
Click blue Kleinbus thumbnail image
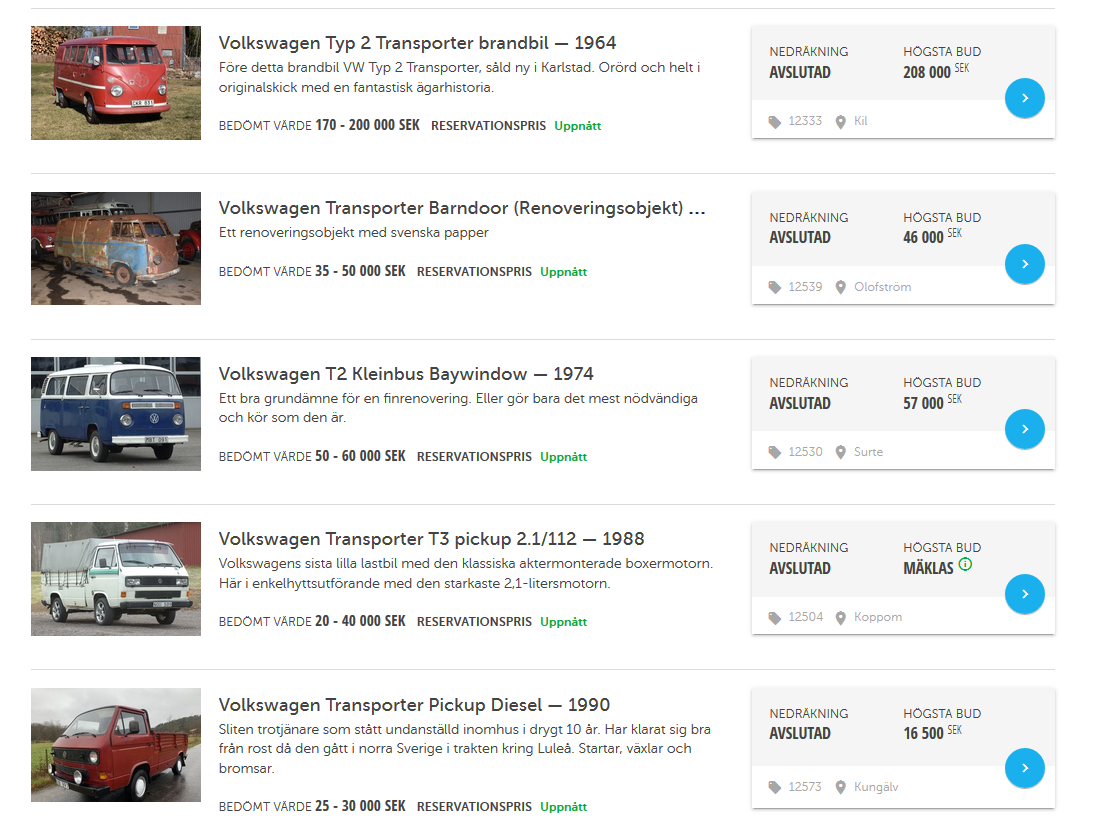[116, 413]
